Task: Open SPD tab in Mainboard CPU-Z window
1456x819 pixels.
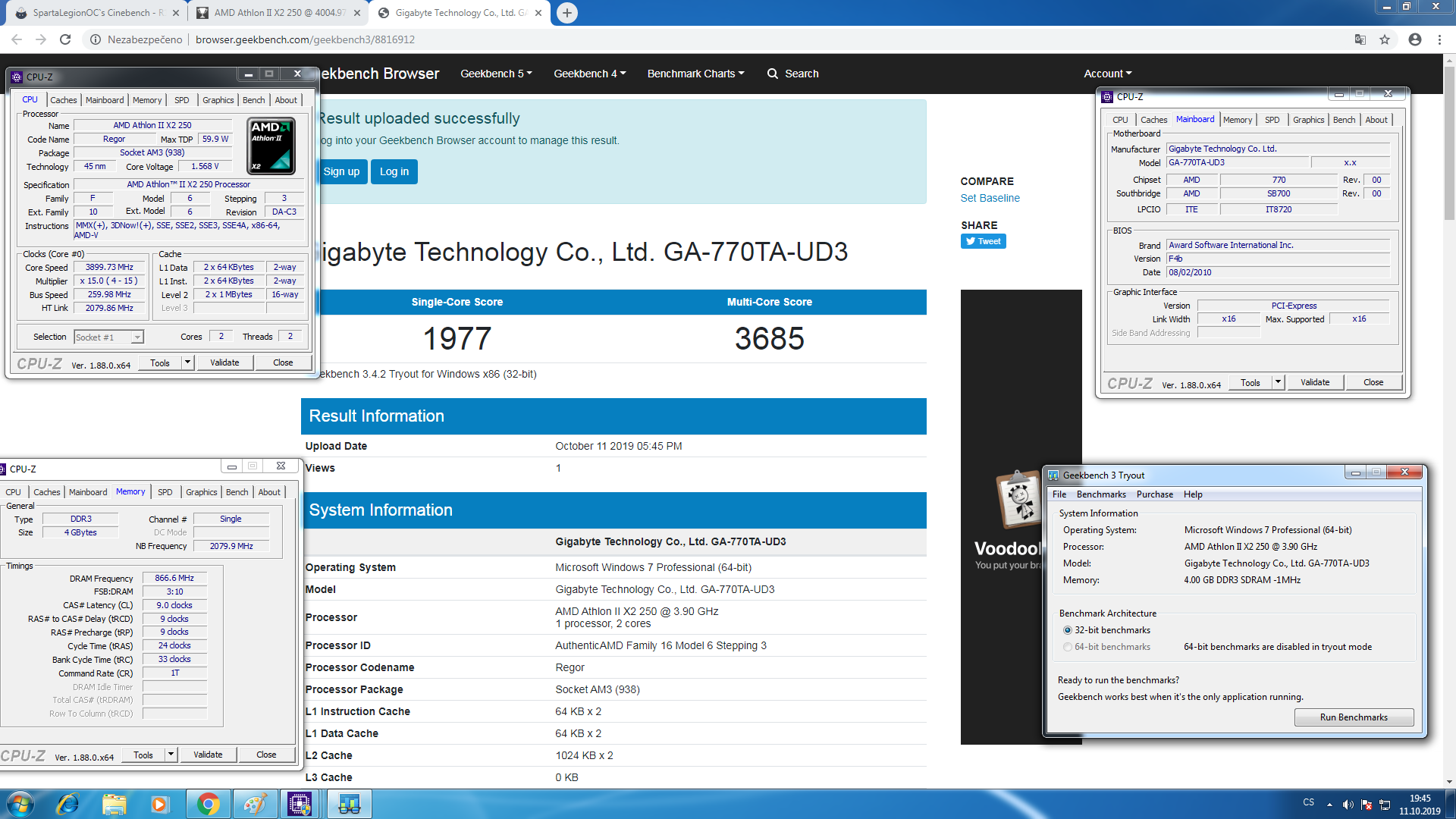Action: pyautogui.click(x=1272, y=120)
